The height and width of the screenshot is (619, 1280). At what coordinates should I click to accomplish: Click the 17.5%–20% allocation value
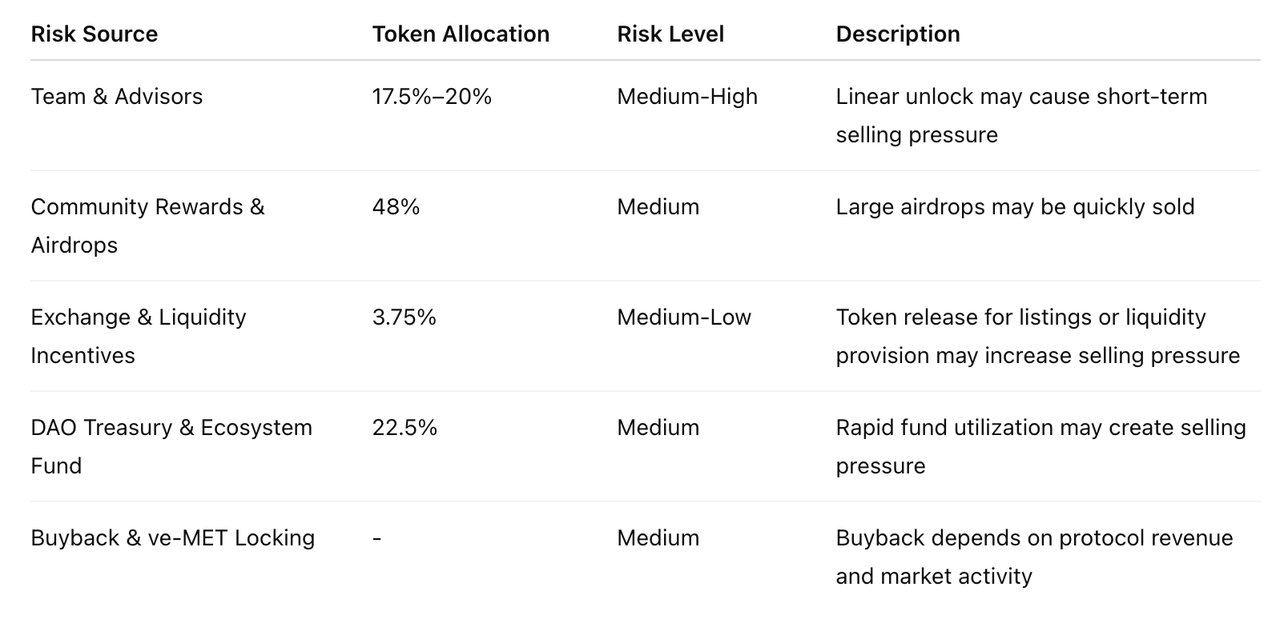pyautogui.click(x=431, y=97)
